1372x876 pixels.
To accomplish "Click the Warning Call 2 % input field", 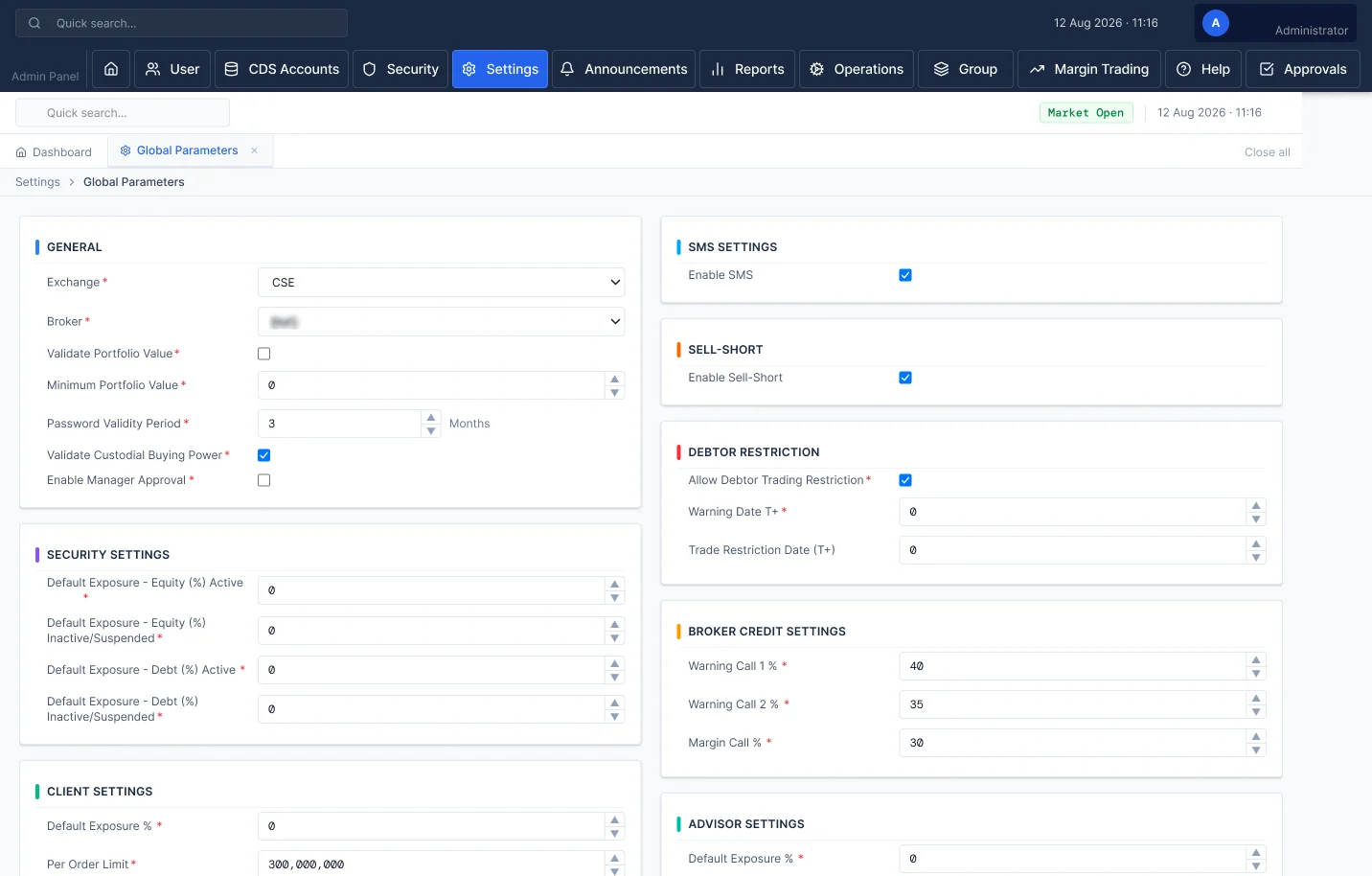I will 1073,704.
